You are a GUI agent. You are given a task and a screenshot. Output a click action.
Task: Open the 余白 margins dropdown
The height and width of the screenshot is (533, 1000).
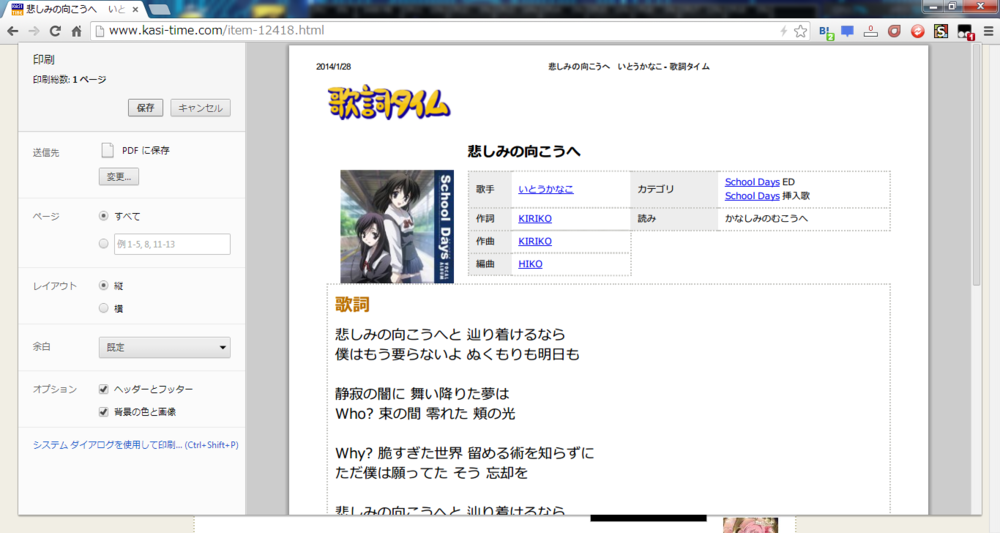coord(165,347)
